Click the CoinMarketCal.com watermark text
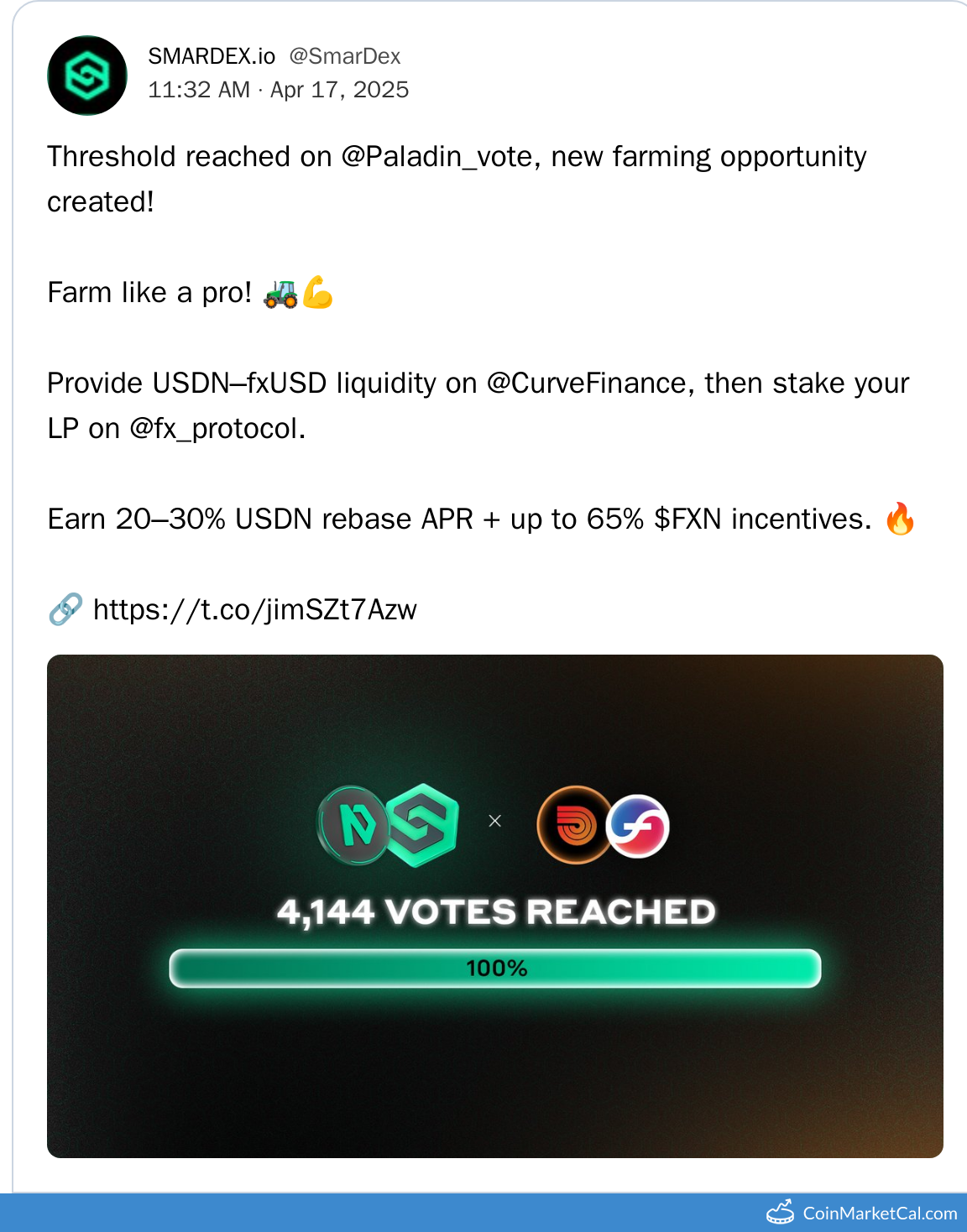The height and width of the screenshot is (1232, 967). pyautogui.click(x=880, y=1214)
